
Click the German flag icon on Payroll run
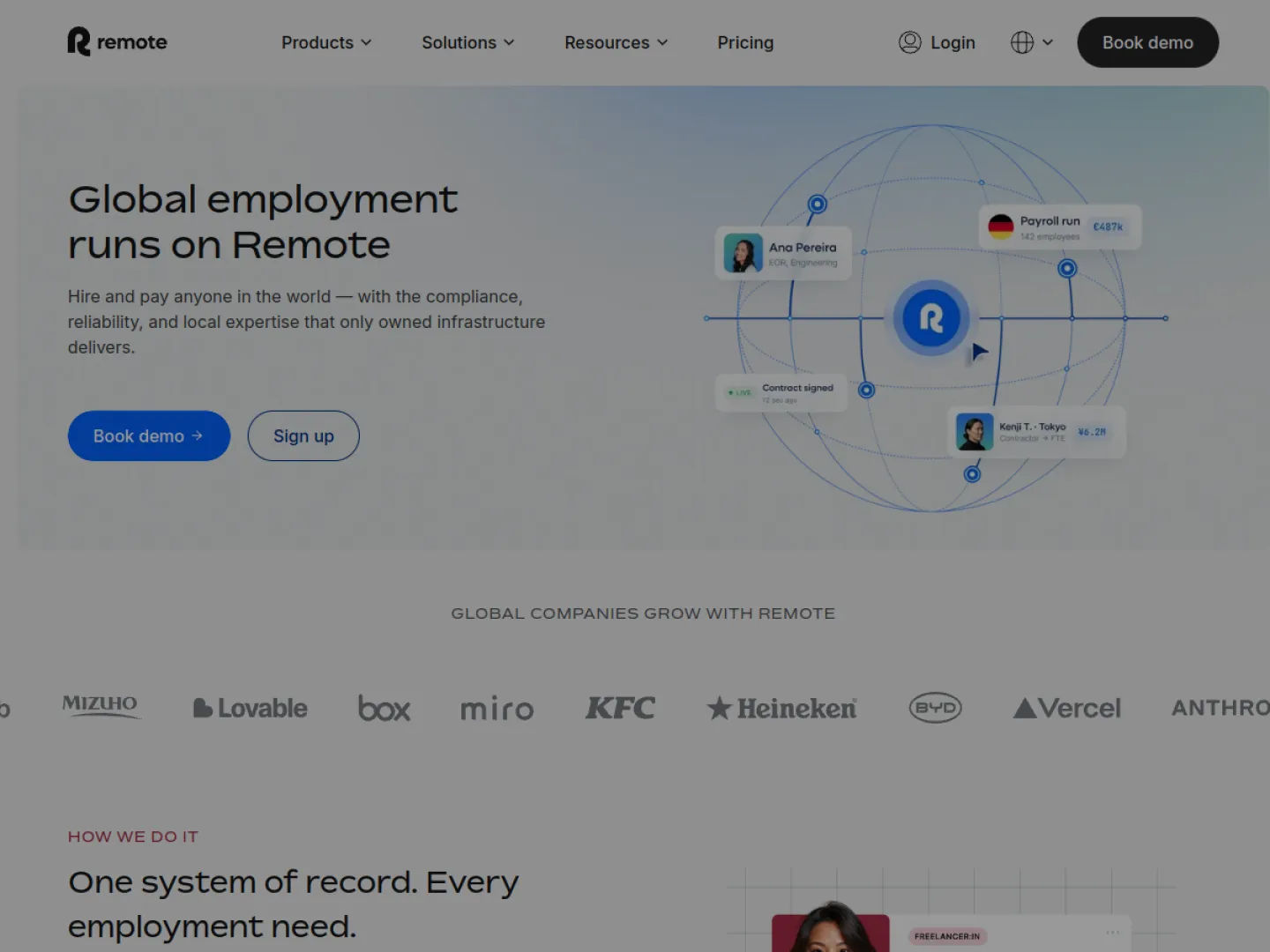(1001, 227)
